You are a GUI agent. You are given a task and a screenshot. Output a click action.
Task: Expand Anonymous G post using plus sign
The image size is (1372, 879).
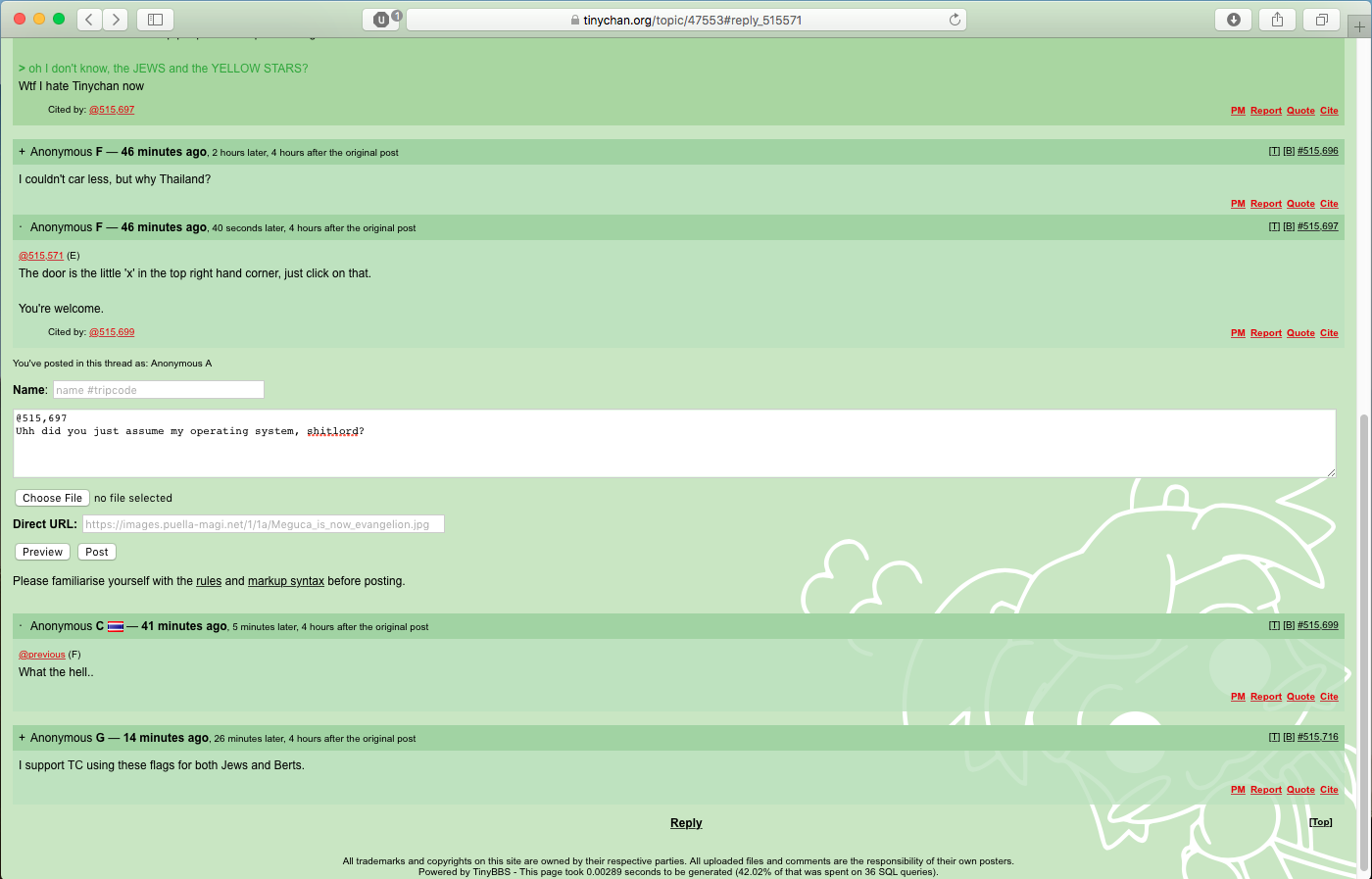point(22,738)
